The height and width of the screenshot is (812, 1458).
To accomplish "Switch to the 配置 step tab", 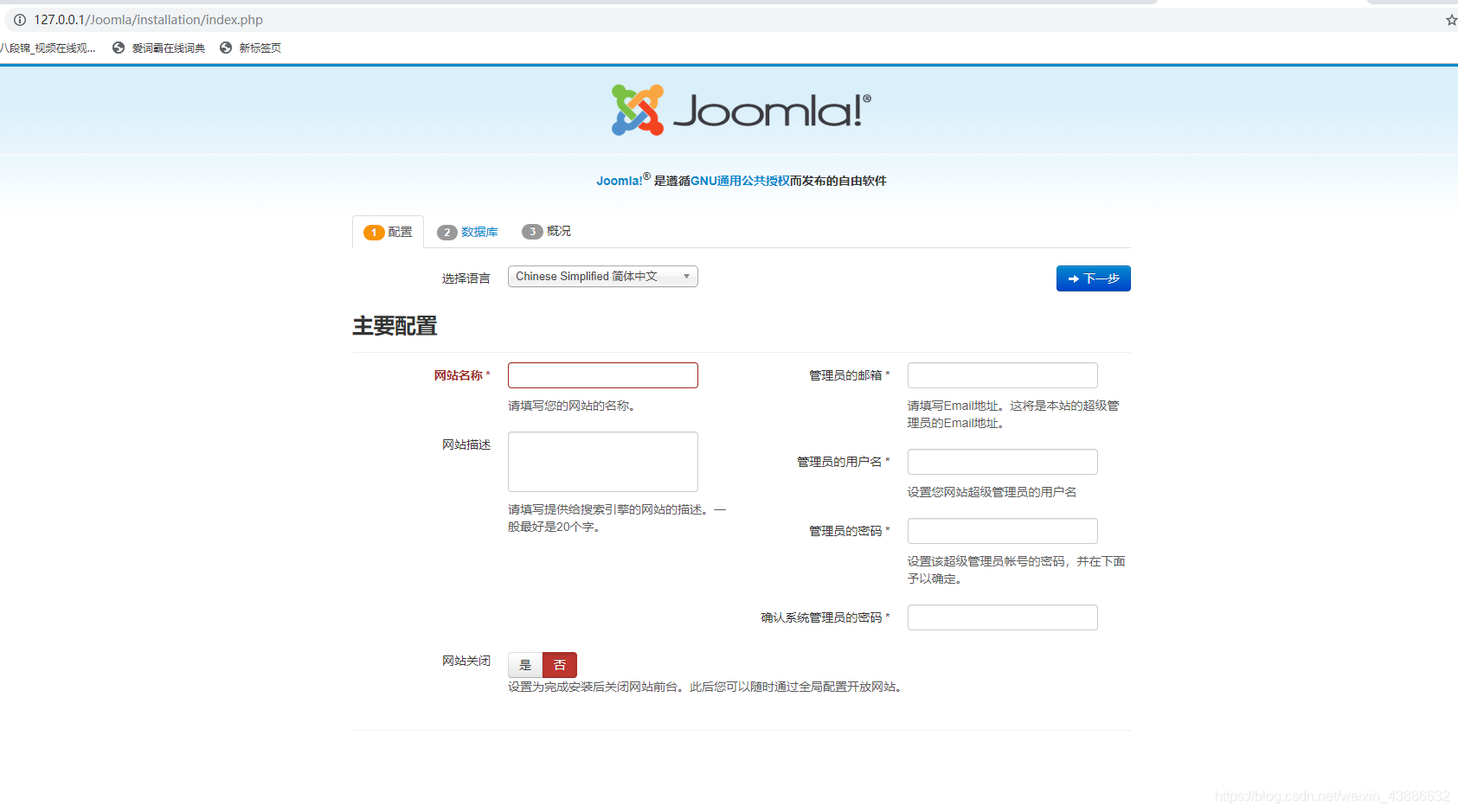I will (x=388, y=232).
